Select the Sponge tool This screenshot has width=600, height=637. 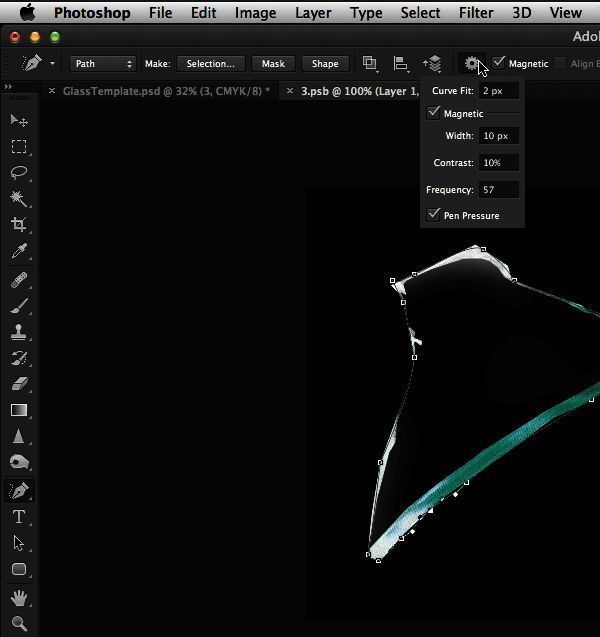tap(19, 462)
